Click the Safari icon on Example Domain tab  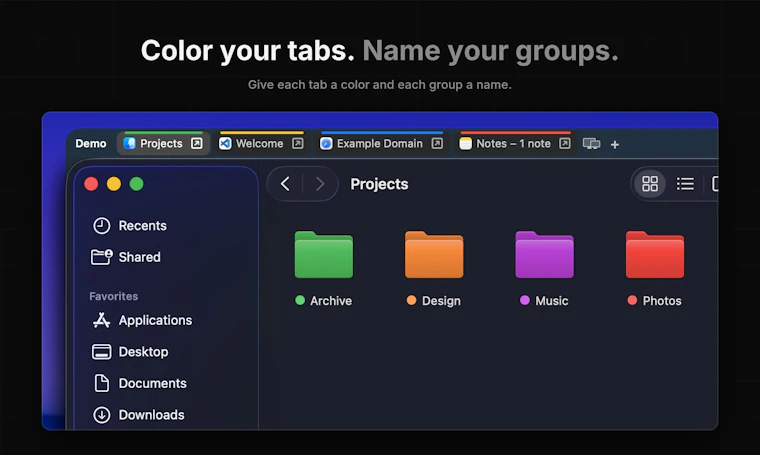[x=326, y=143]
